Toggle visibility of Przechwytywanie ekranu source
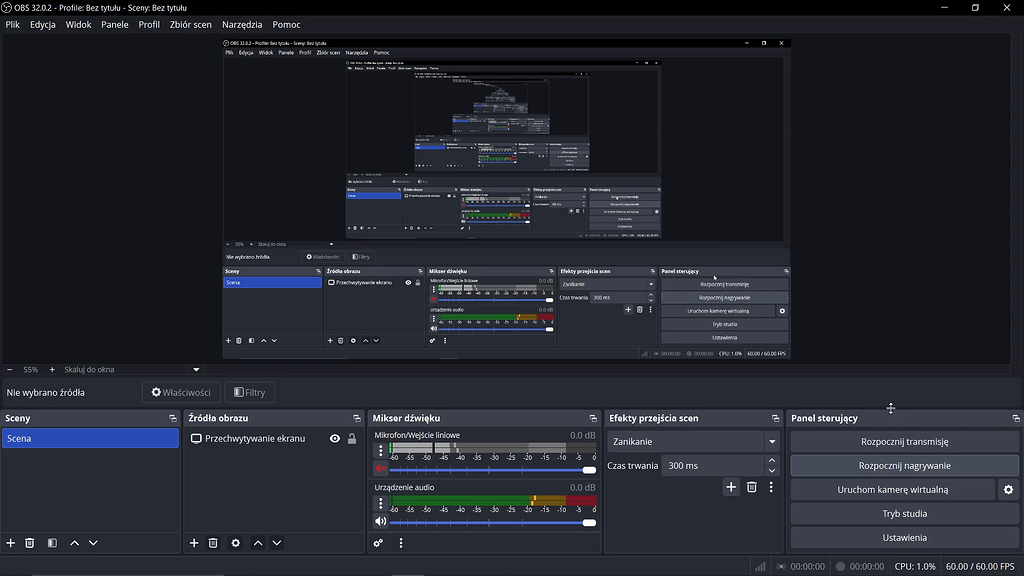The image size is (1024, 576). 334,439
